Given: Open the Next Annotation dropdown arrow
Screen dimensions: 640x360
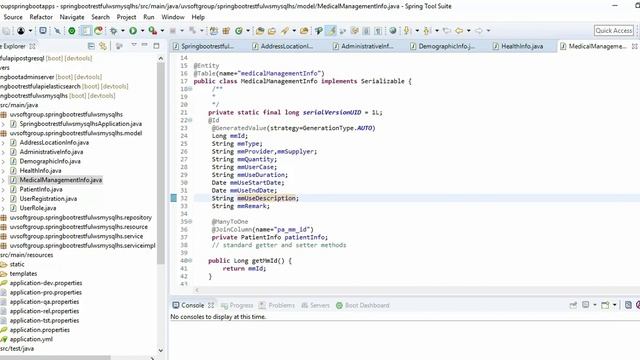Looking at the screenshot, I should tap(417, 31).
